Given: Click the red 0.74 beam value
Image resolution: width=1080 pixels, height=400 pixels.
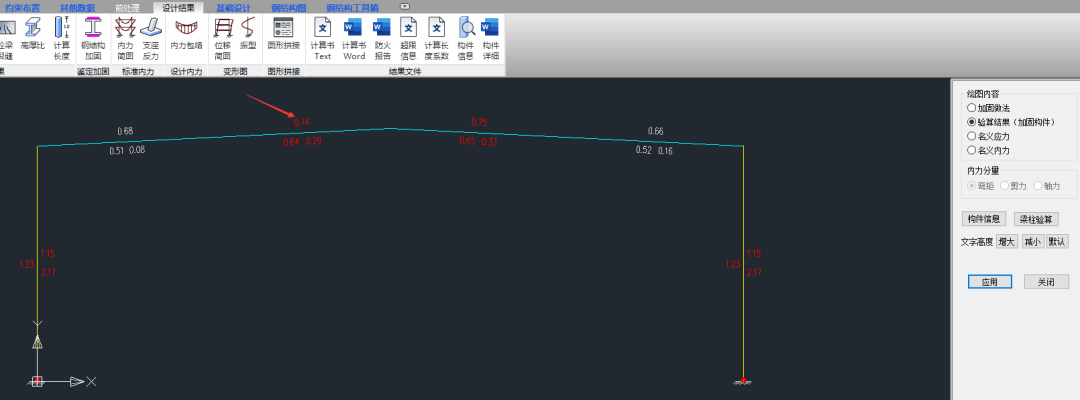Looking at the screenshot, I should click(301, 123).
